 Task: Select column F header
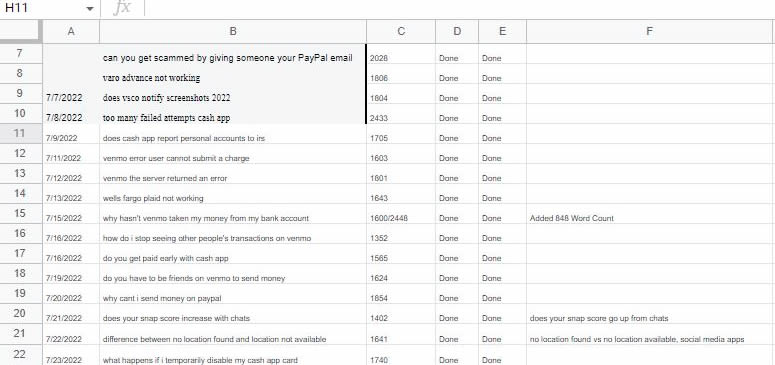[649, 31]
